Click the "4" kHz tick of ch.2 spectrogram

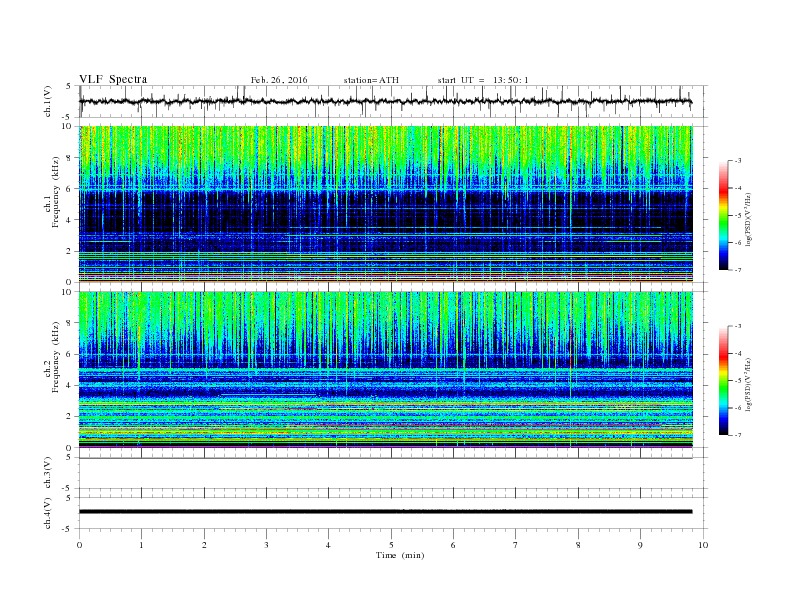coord(70,385)
